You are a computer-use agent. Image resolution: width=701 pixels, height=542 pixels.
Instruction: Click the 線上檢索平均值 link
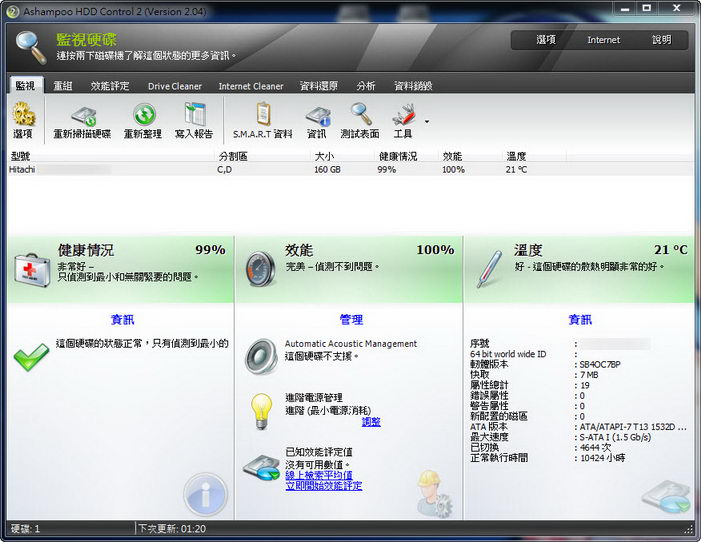[x=318, y=474]
